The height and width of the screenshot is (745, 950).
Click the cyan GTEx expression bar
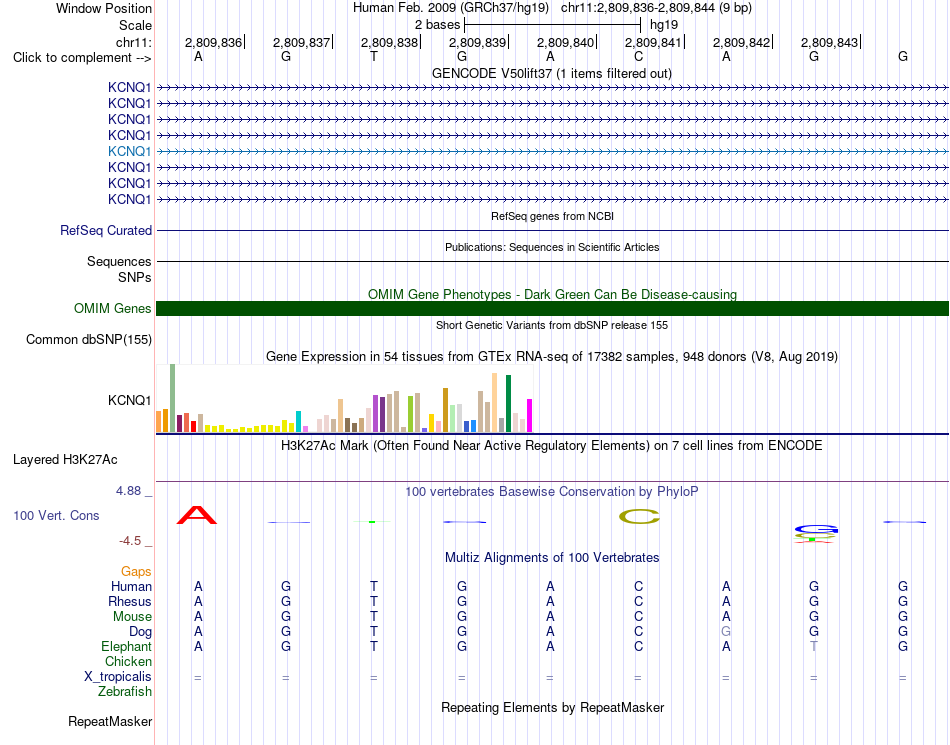(298, 422)
